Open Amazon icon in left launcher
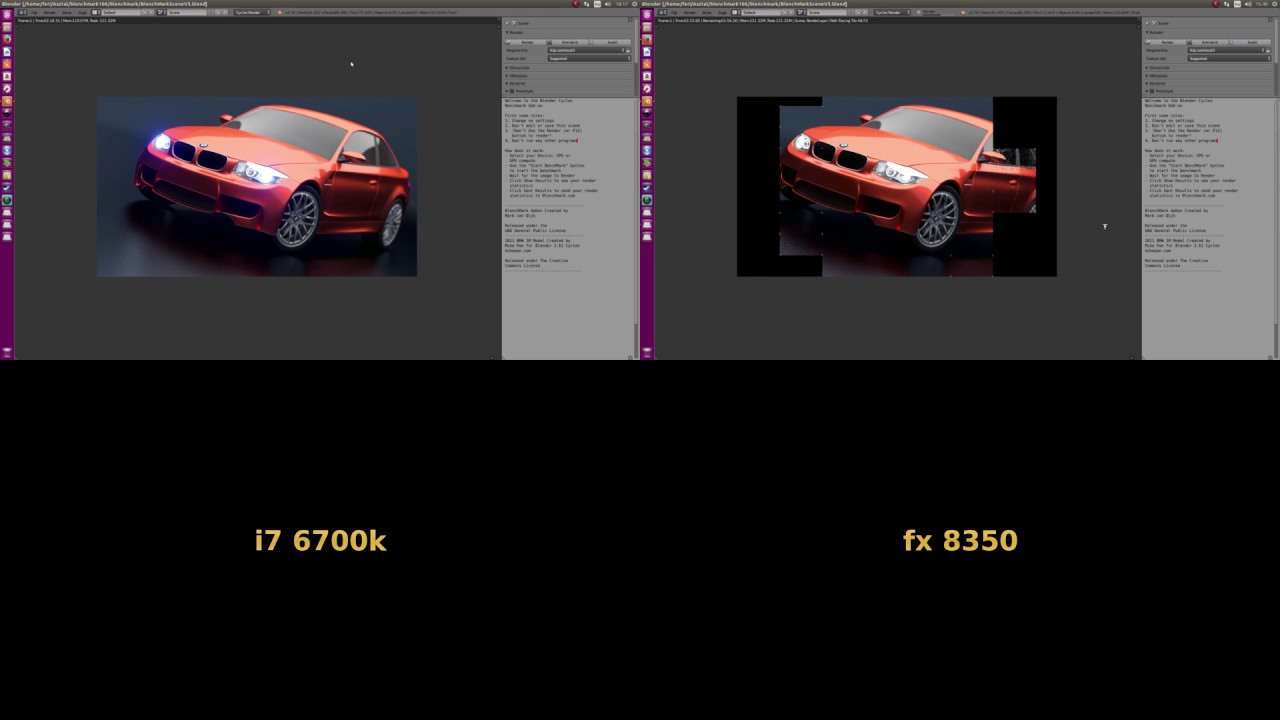Viewport: 1280px width, 720px height. click(x=7, y=76)
